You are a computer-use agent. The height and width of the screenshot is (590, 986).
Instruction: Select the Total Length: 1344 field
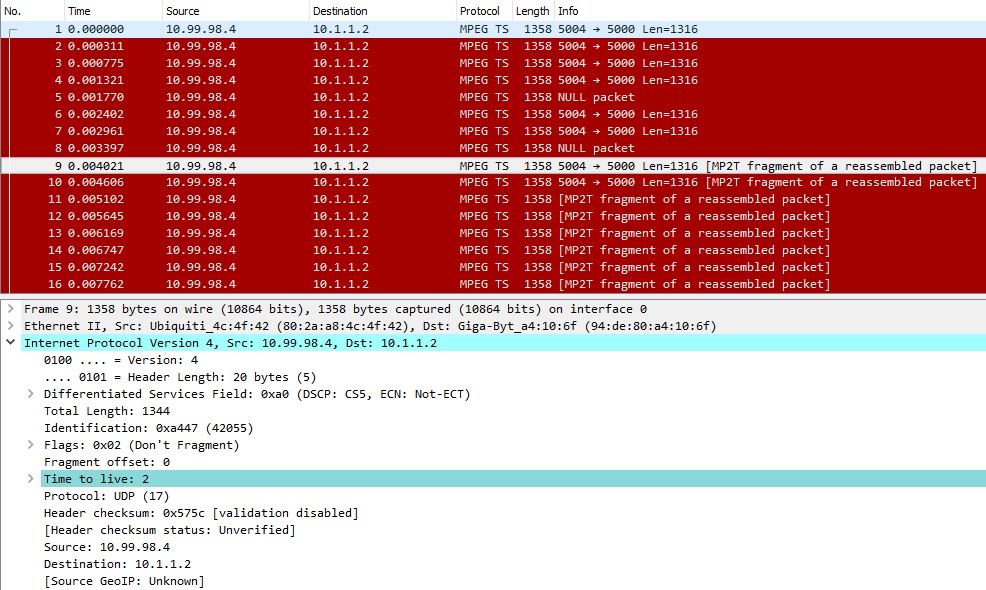(x=107, y=411)
